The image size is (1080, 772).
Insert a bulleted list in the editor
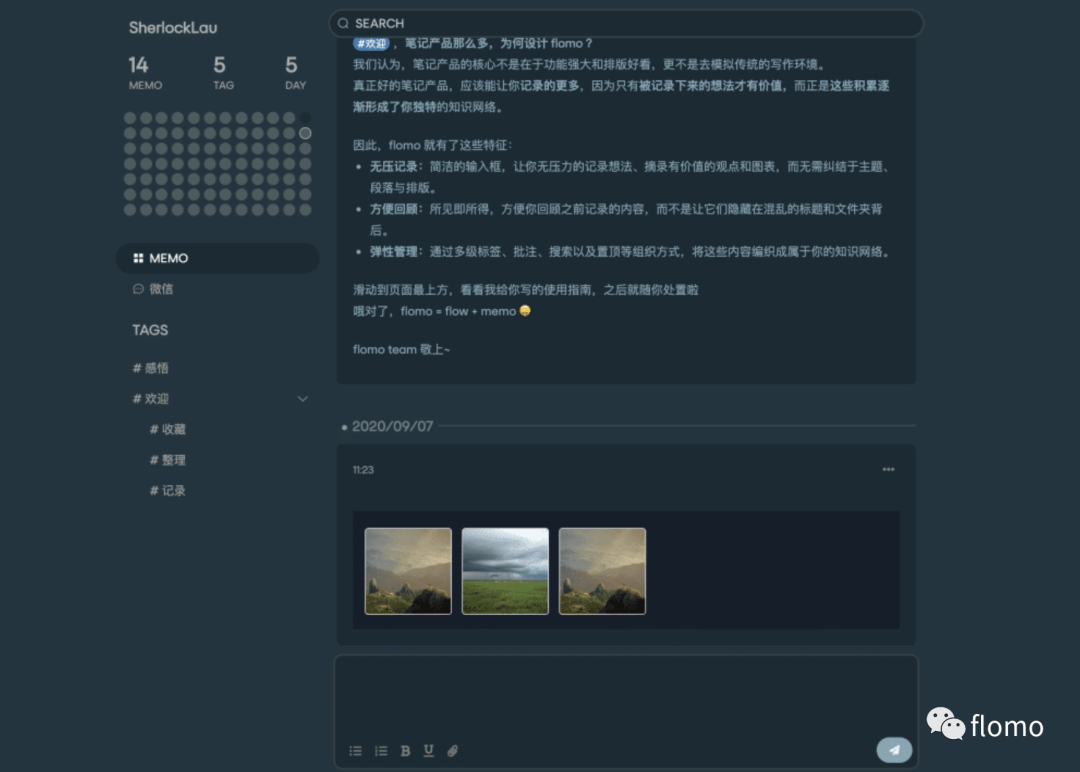[355, 751]
